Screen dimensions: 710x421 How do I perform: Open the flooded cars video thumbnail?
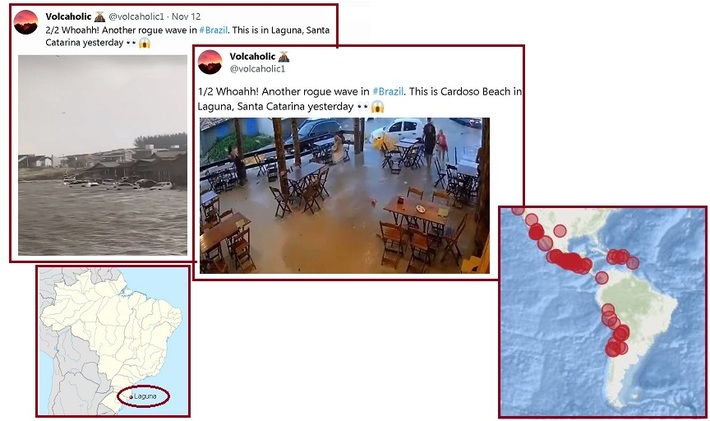tap(103, 155)
